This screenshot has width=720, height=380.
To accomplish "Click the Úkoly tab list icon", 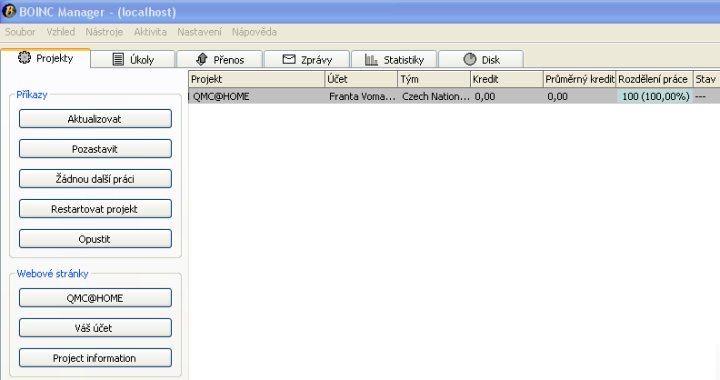I will pos(118,59).
